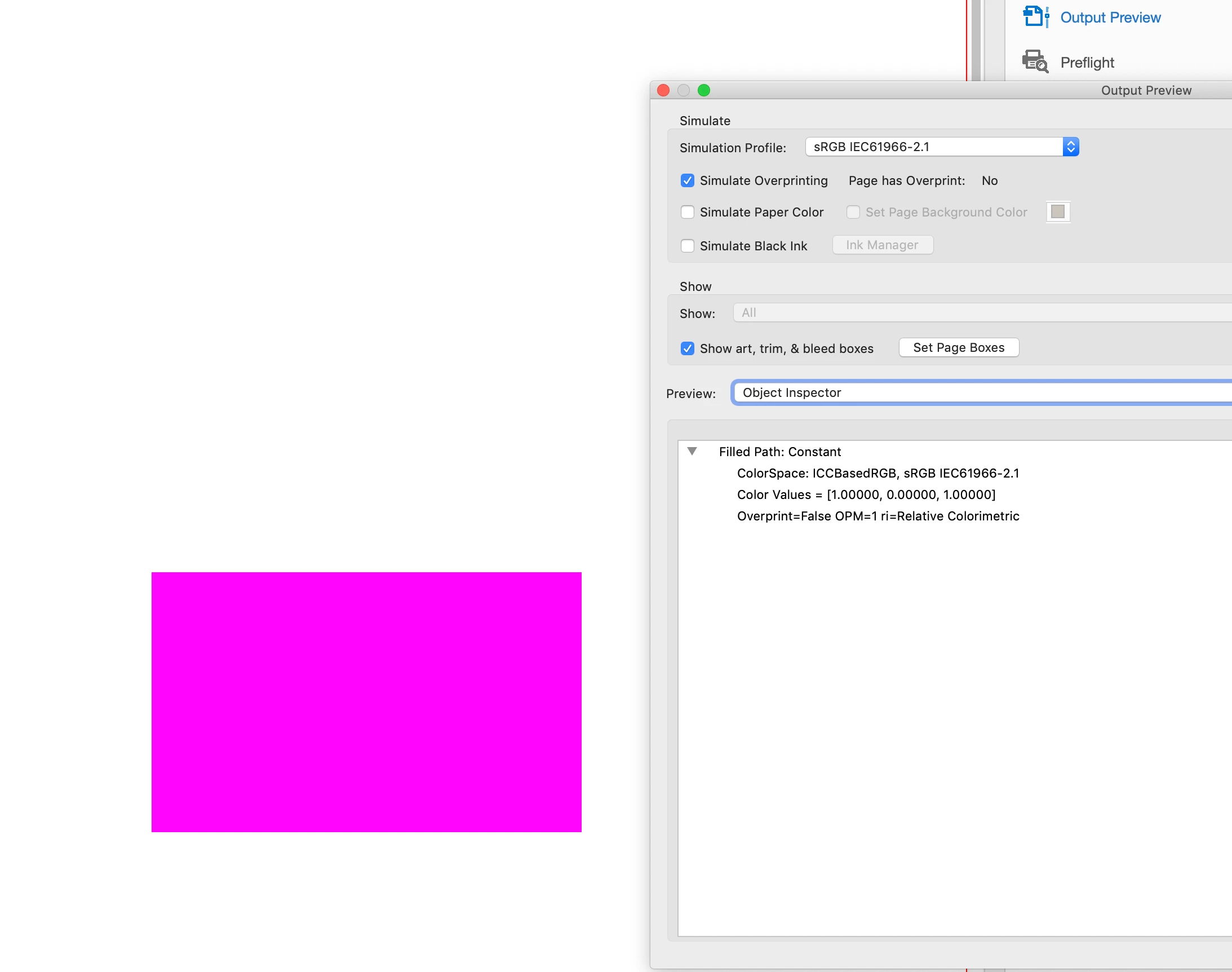
Task: Close the Output Preview dialog
Action: [663, 90]
